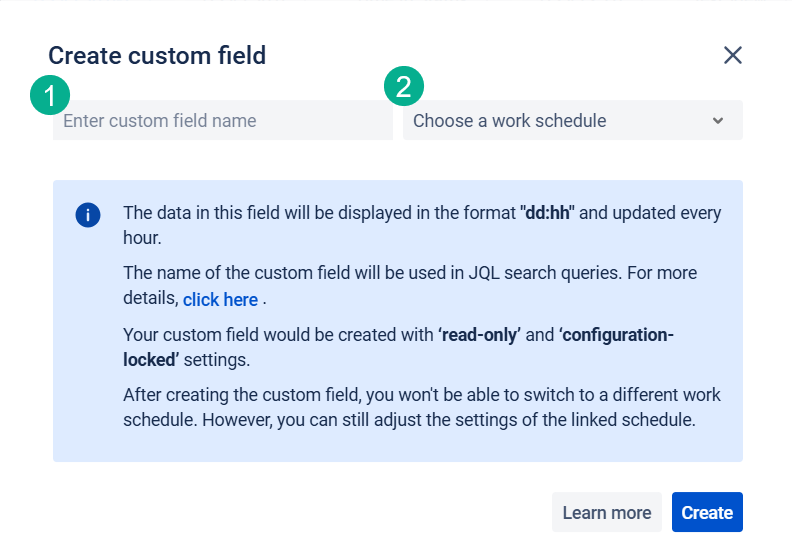Click the green step 1 badge
Image resolution: width=792 pixels, height=559 pixels.
coord(50,95)
